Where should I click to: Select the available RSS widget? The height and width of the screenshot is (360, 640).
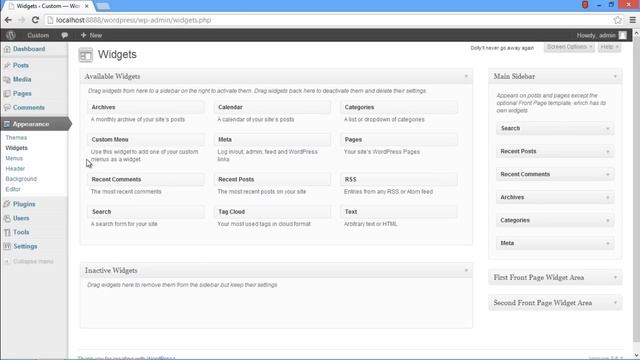399,180
